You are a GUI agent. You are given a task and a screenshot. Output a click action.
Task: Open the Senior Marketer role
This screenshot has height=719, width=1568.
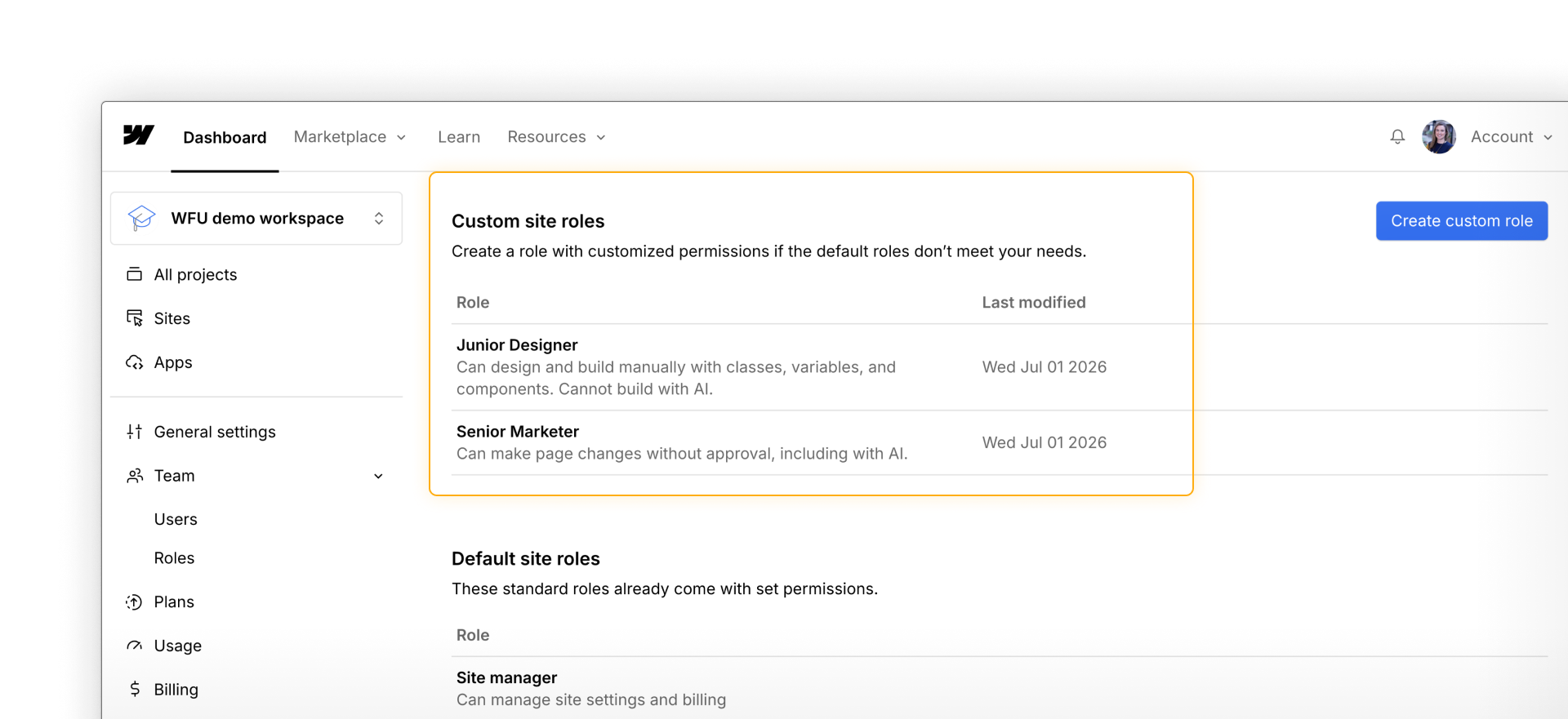(x=518, y=432)
